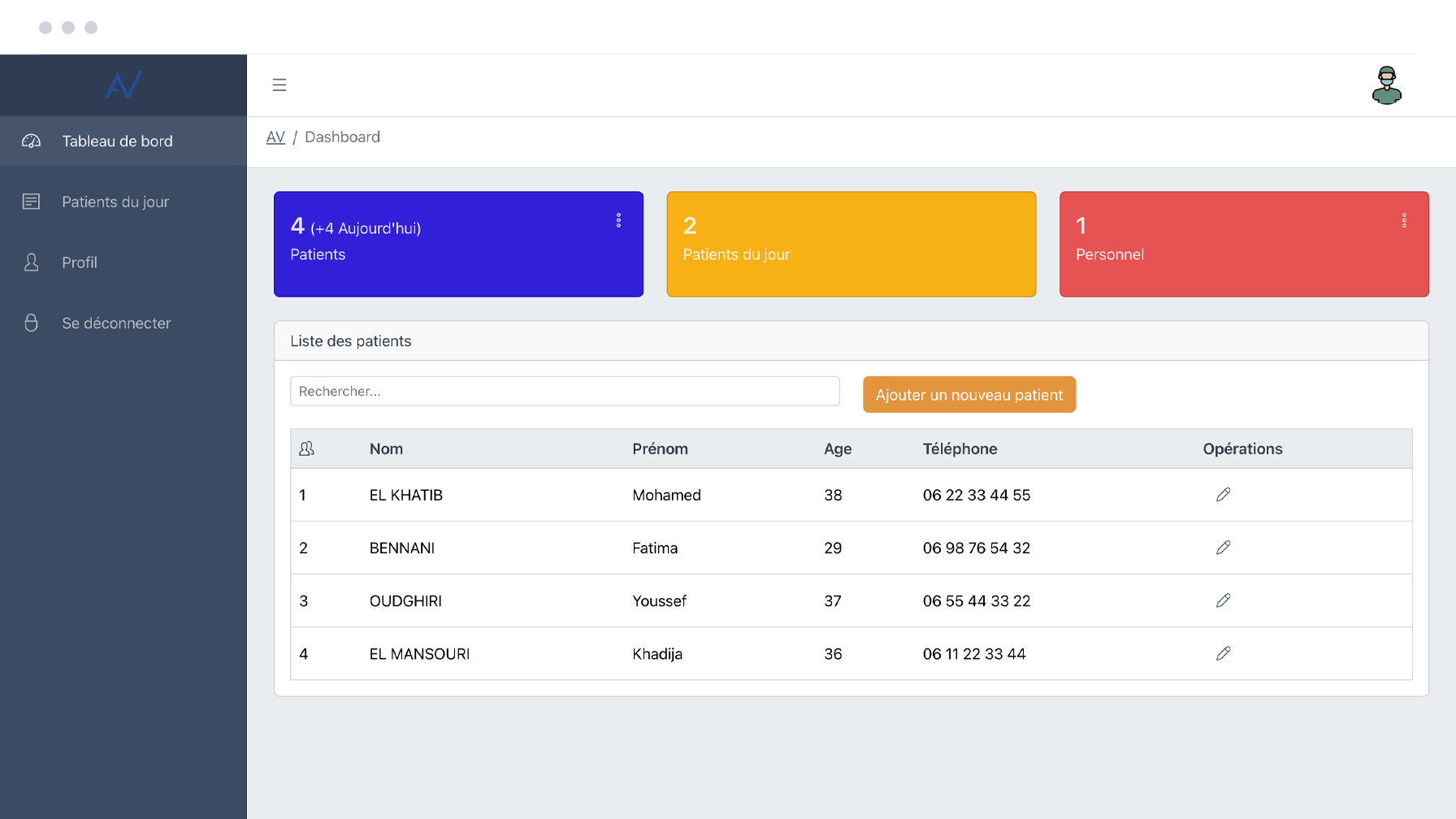This screenshot has height=819, width=1456.
Task: Click Ajouter un nouveau patient button
Action: pos(968,395)
